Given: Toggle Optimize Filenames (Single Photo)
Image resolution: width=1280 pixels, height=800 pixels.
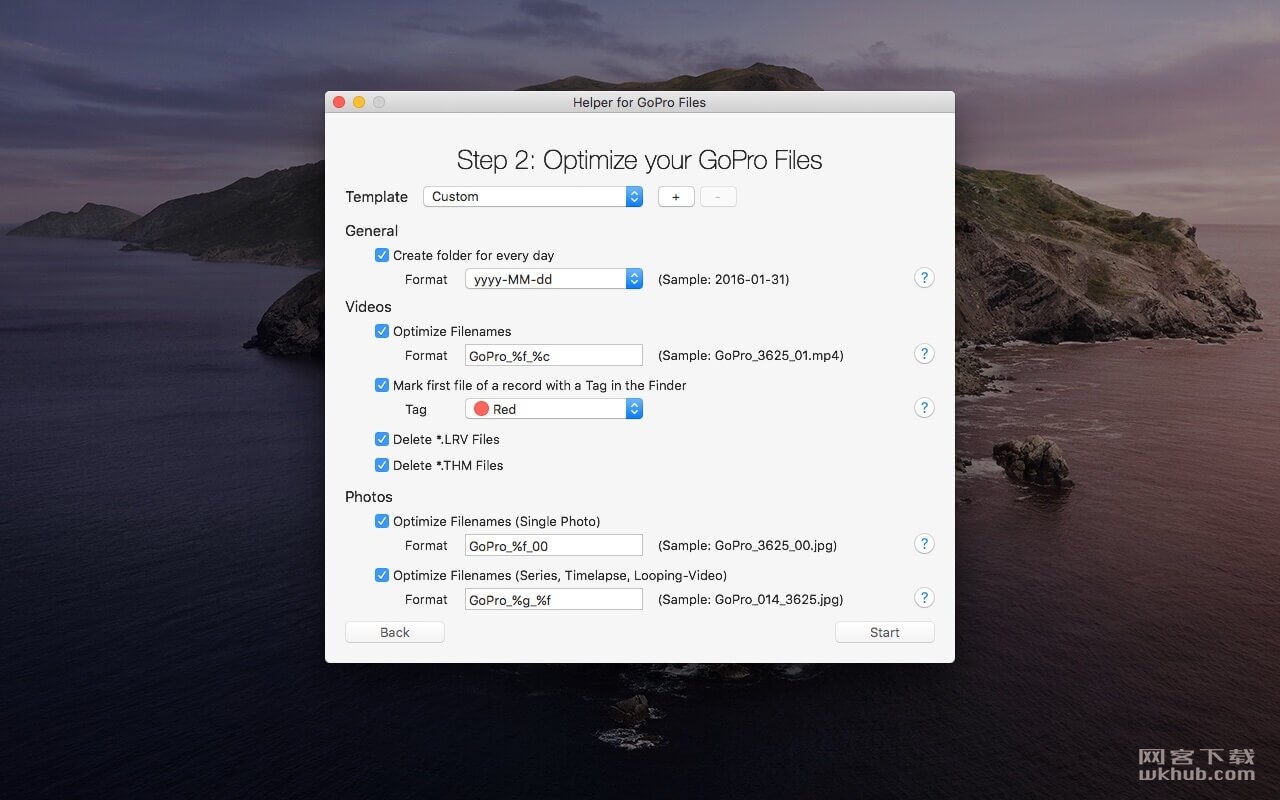Looking at the screenshot, I should [382, 521].
